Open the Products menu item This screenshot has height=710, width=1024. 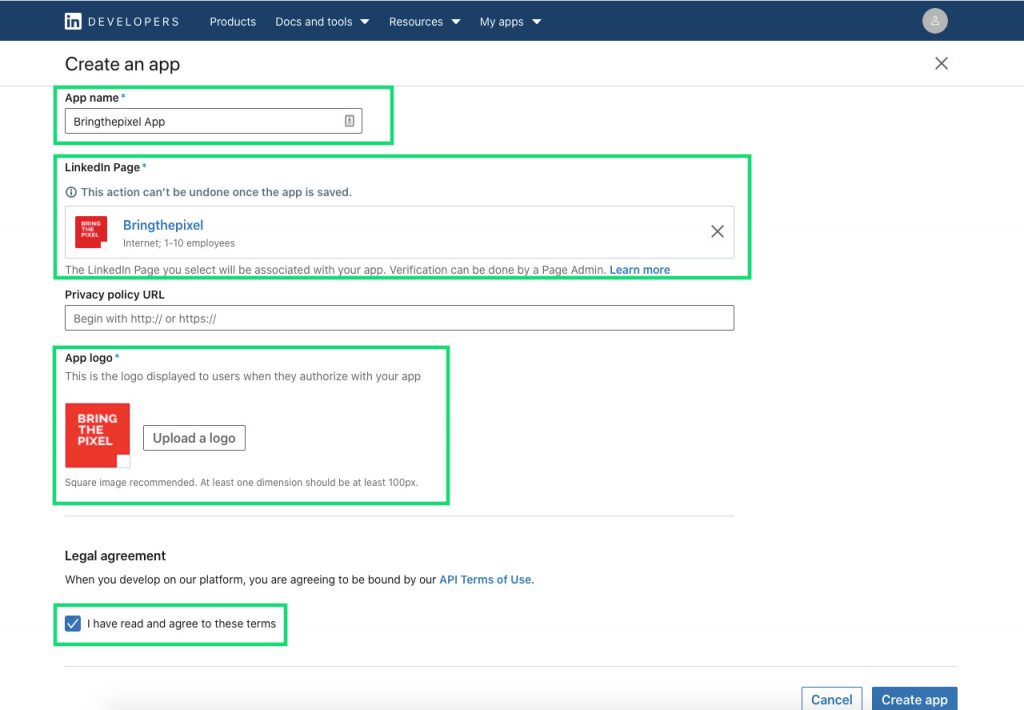coord(232,22)
